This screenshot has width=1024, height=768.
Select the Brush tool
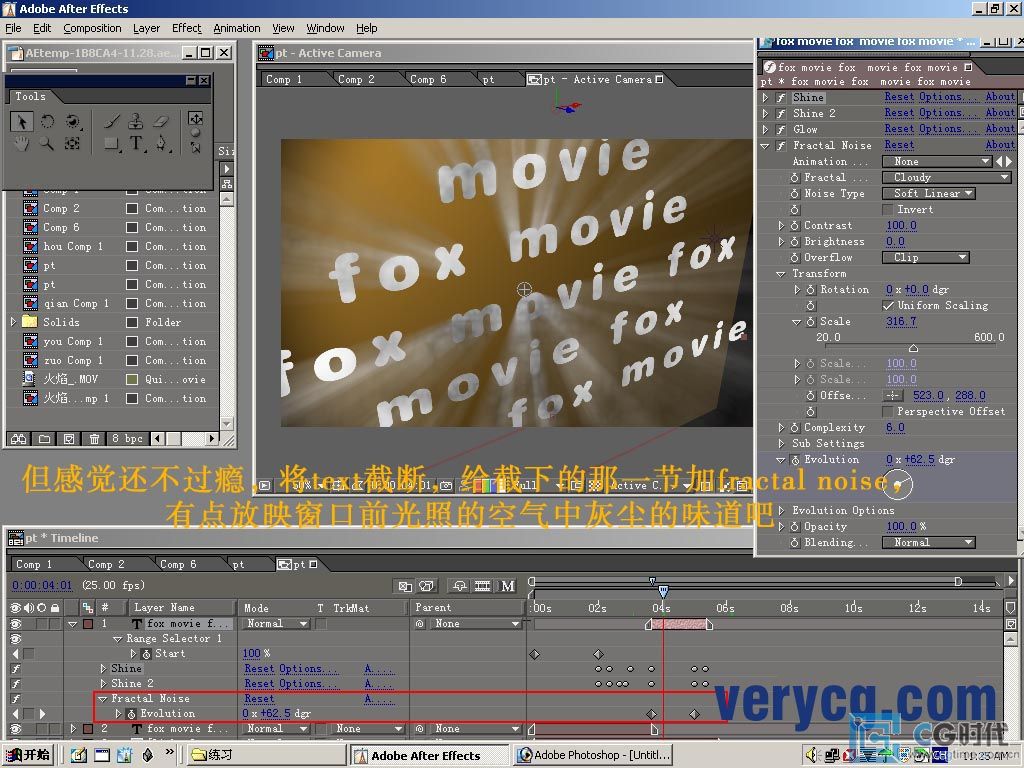112,122
